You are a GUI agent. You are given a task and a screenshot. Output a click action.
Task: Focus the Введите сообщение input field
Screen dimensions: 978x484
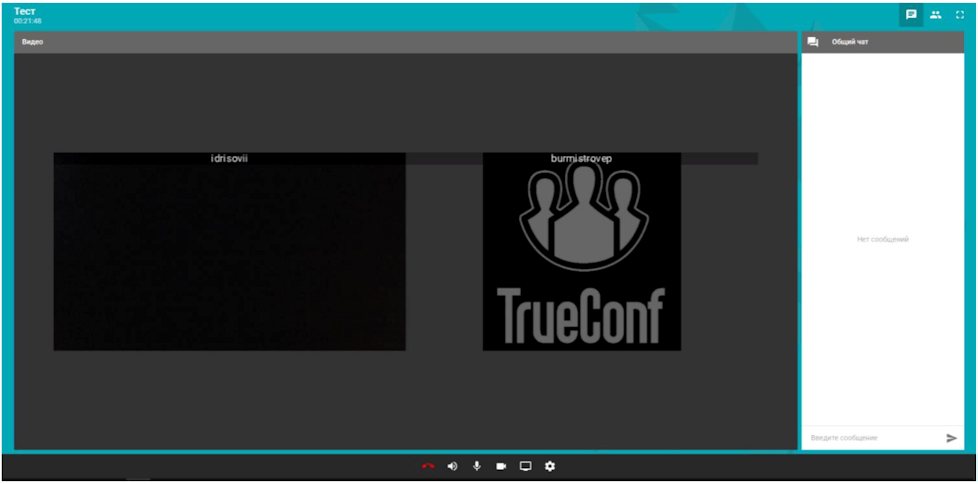click(873, 438)
